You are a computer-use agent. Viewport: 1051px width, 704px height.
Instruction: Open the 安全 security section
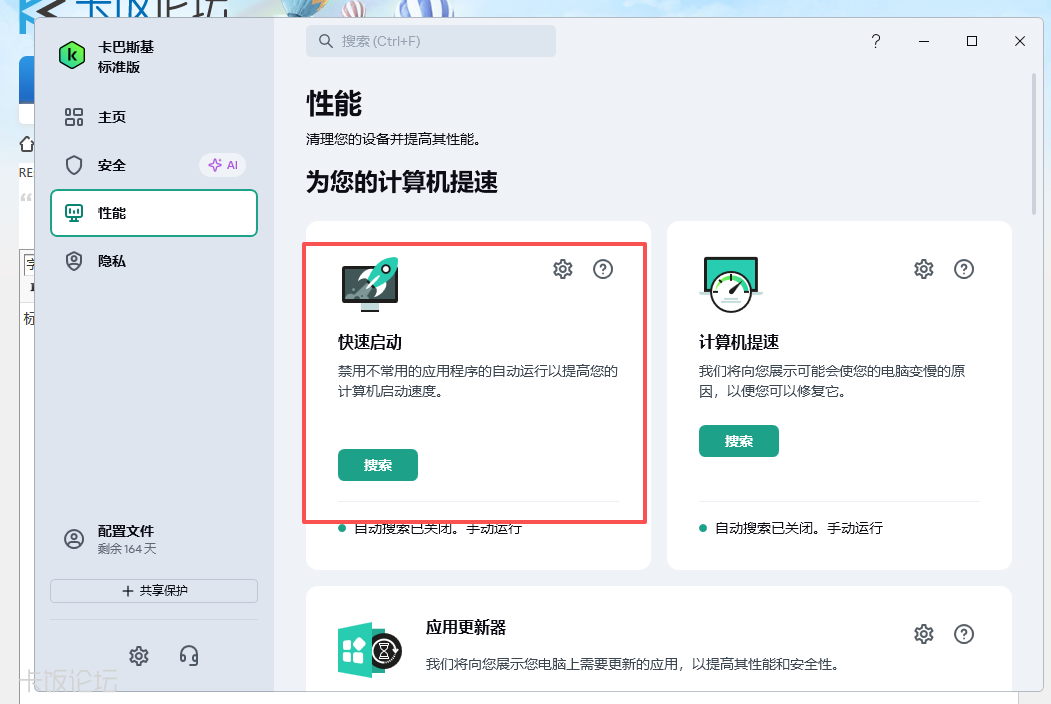(x=154, y=165)
